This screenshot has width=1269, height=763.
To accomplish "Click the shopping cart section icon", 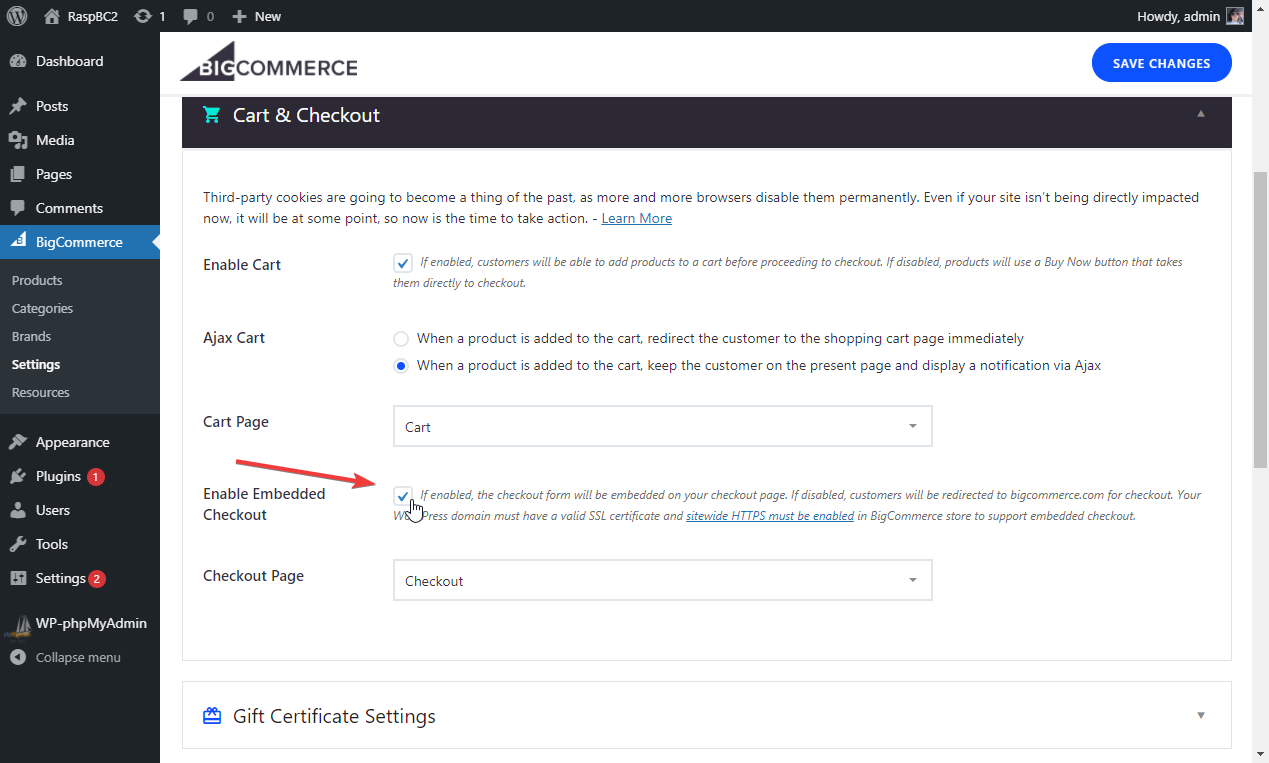I will (211, 115).
